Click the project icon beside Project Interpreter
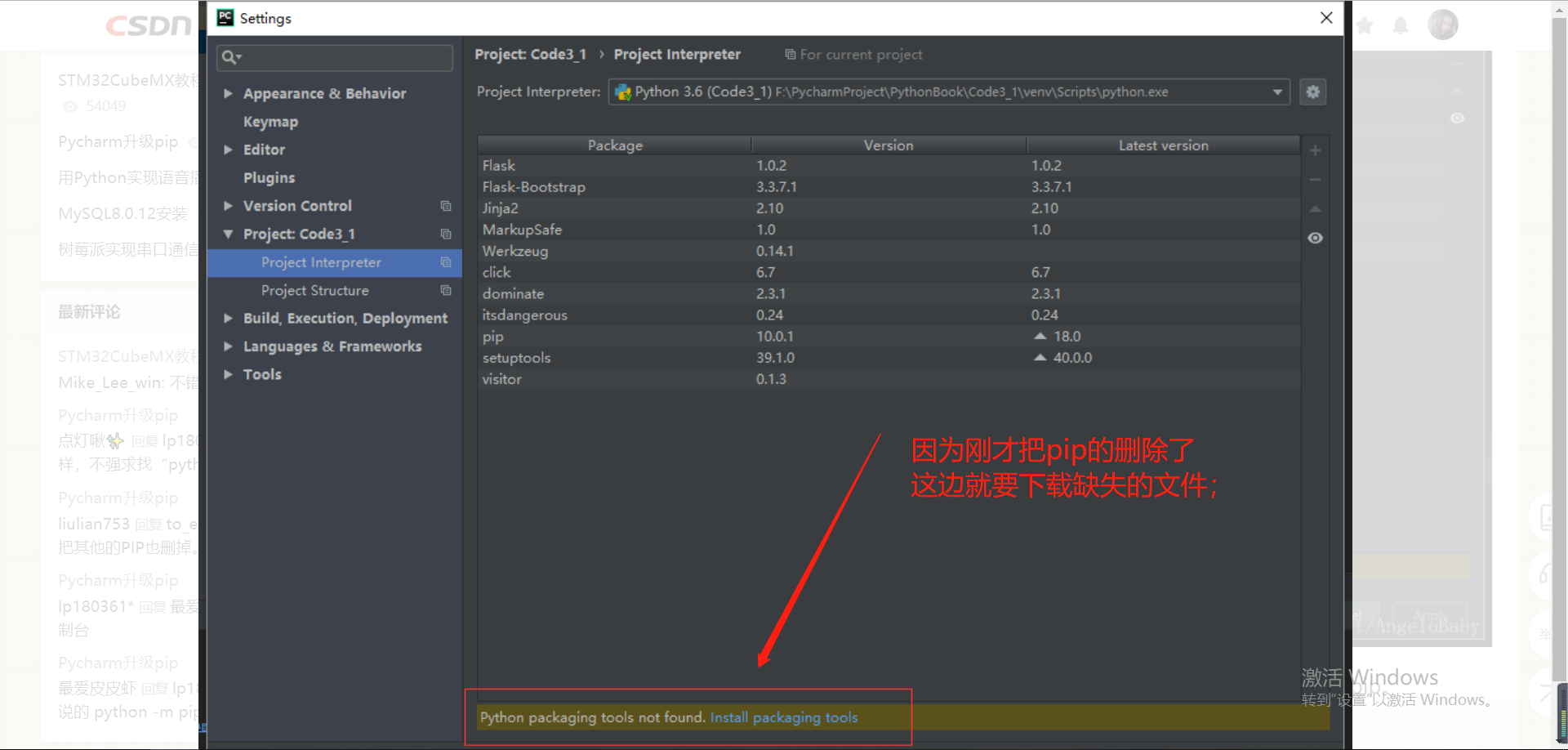This screenshot has width=1568, height=750. pos(446,262)
